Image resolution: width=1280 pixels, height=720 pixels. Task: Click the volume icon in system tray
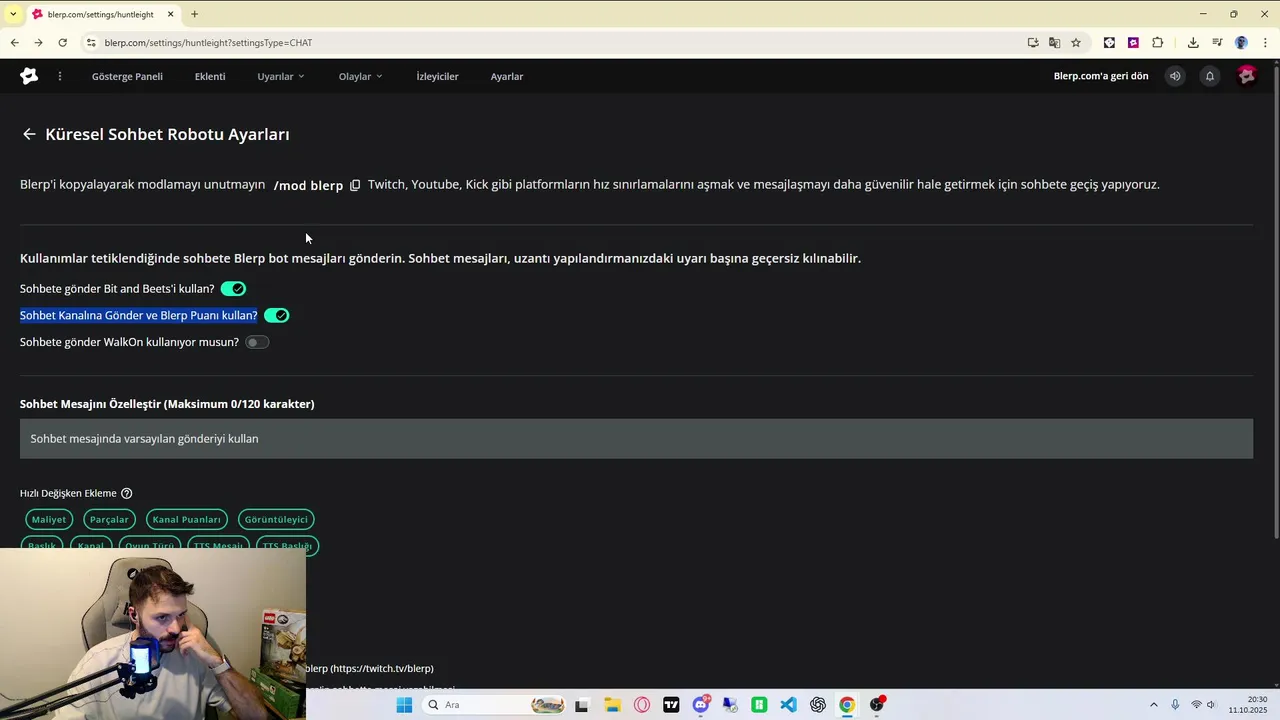tap(1211, 705)
